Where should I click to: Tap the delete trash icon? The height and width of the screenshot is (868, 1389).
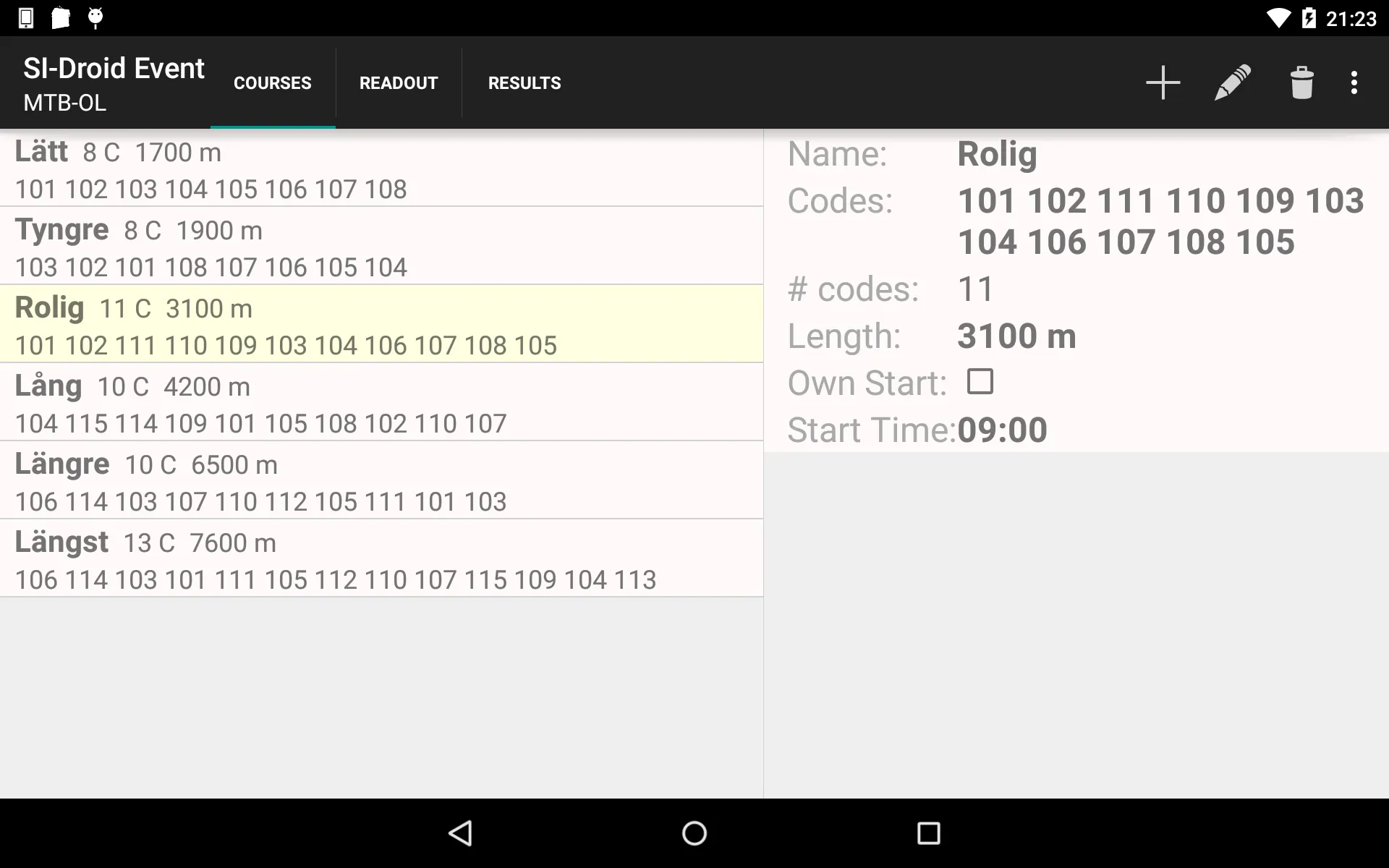click(x=1301, y=82)
